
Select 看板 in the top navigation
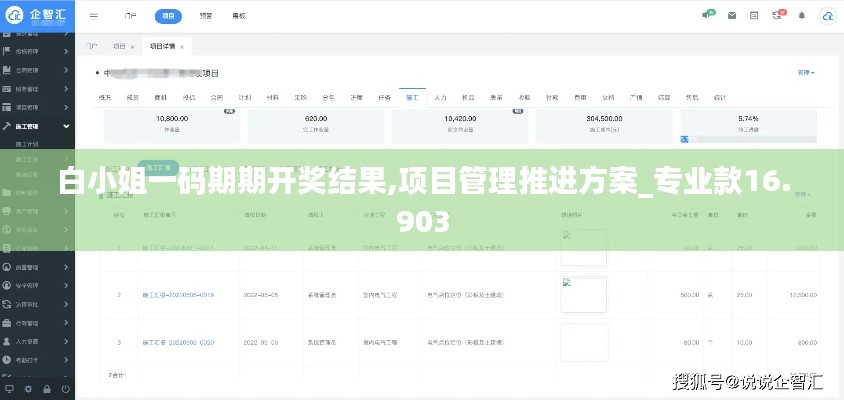pos(239,16)
